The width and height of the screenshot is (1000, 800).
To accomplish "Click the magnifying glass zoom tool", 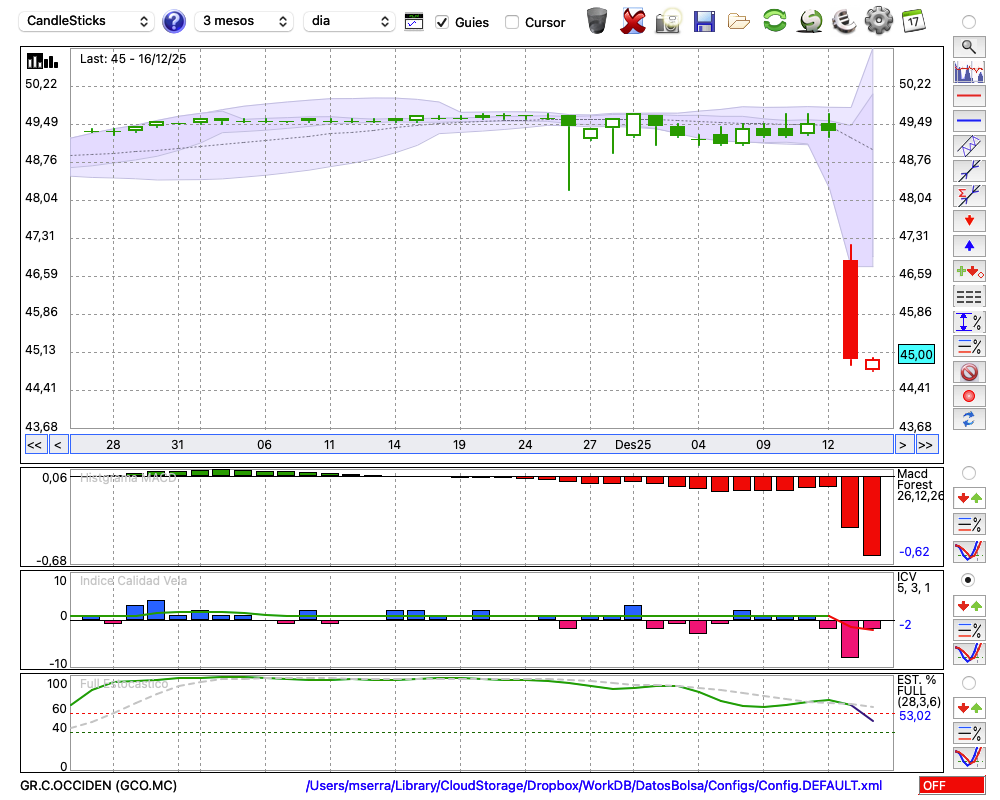I will [968, 46].
